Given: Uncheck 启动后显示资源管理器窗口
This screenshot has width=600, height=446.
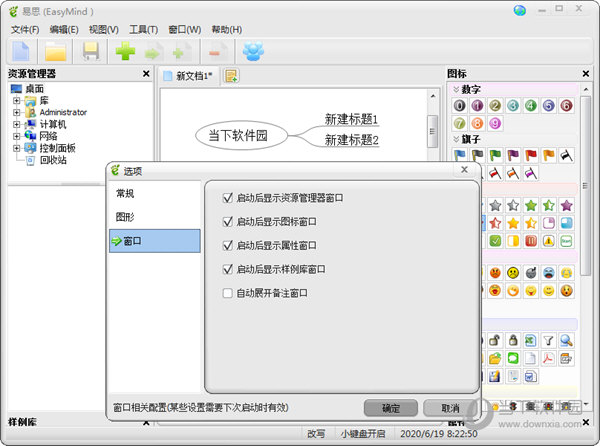Looking at the screenshot, I should pyautogui.click(x=228, y=198).
